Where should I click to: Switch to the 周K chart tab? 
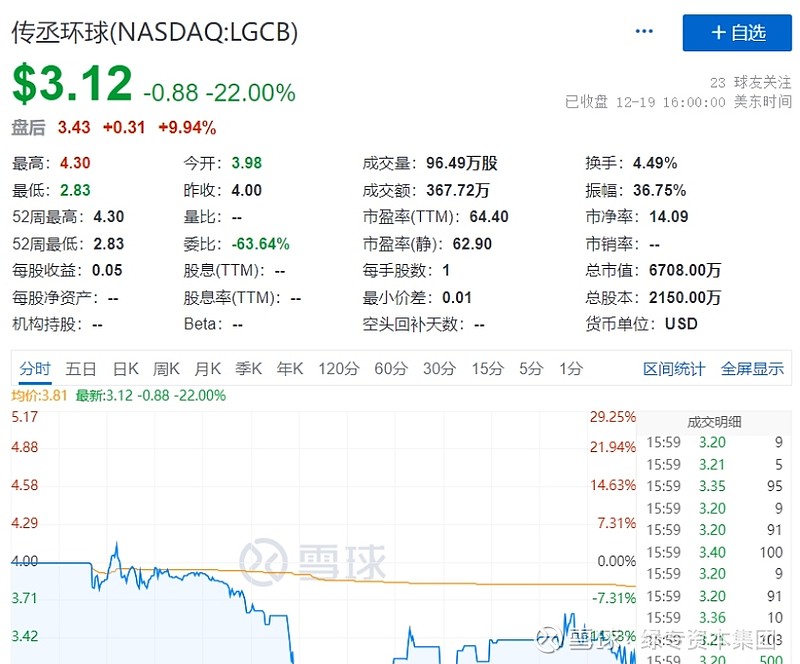click(166, 368)
